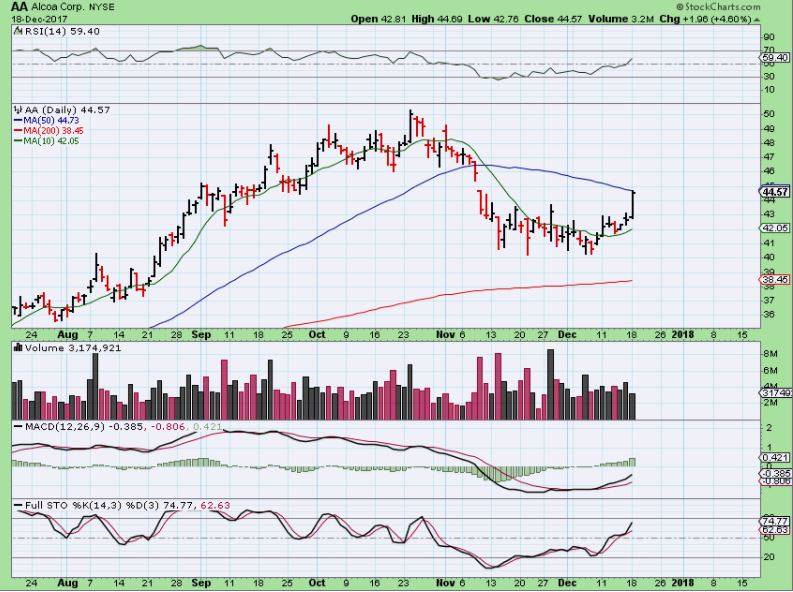Click the -0.806 MACD signal value tag
The height and width of the screenshot is (592, 793).
(775, 481)
